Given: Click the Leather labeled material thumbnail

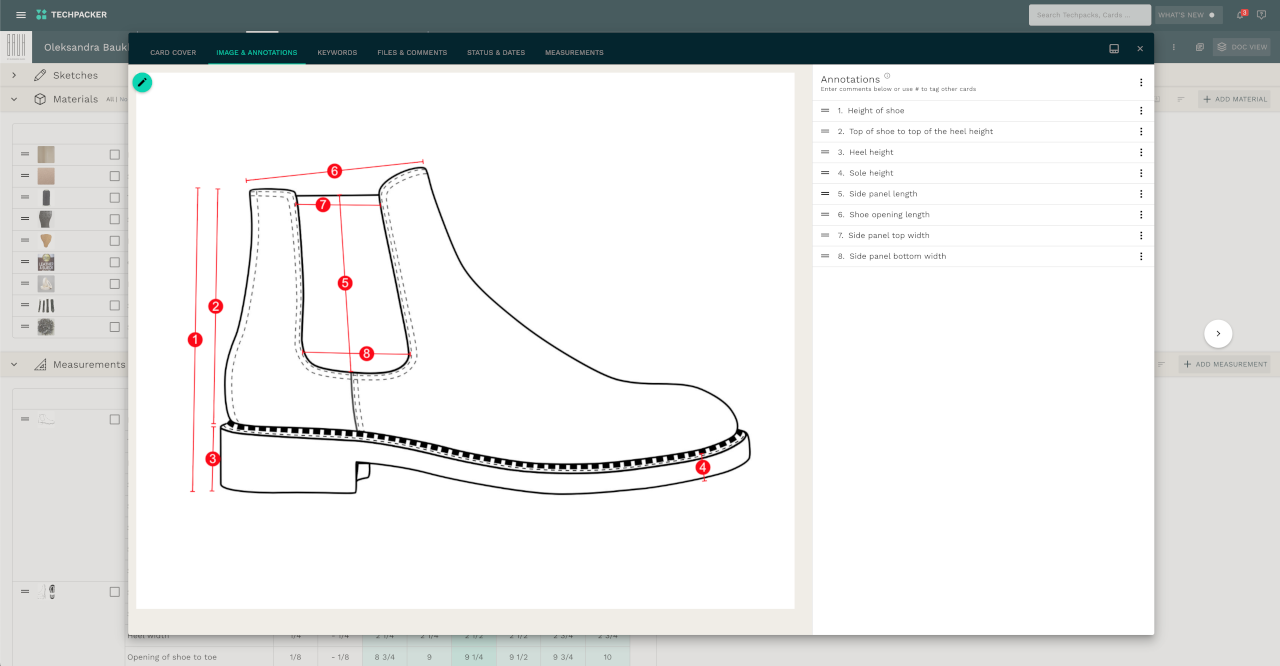Looking at the screenshot, I should click(46, 263).
